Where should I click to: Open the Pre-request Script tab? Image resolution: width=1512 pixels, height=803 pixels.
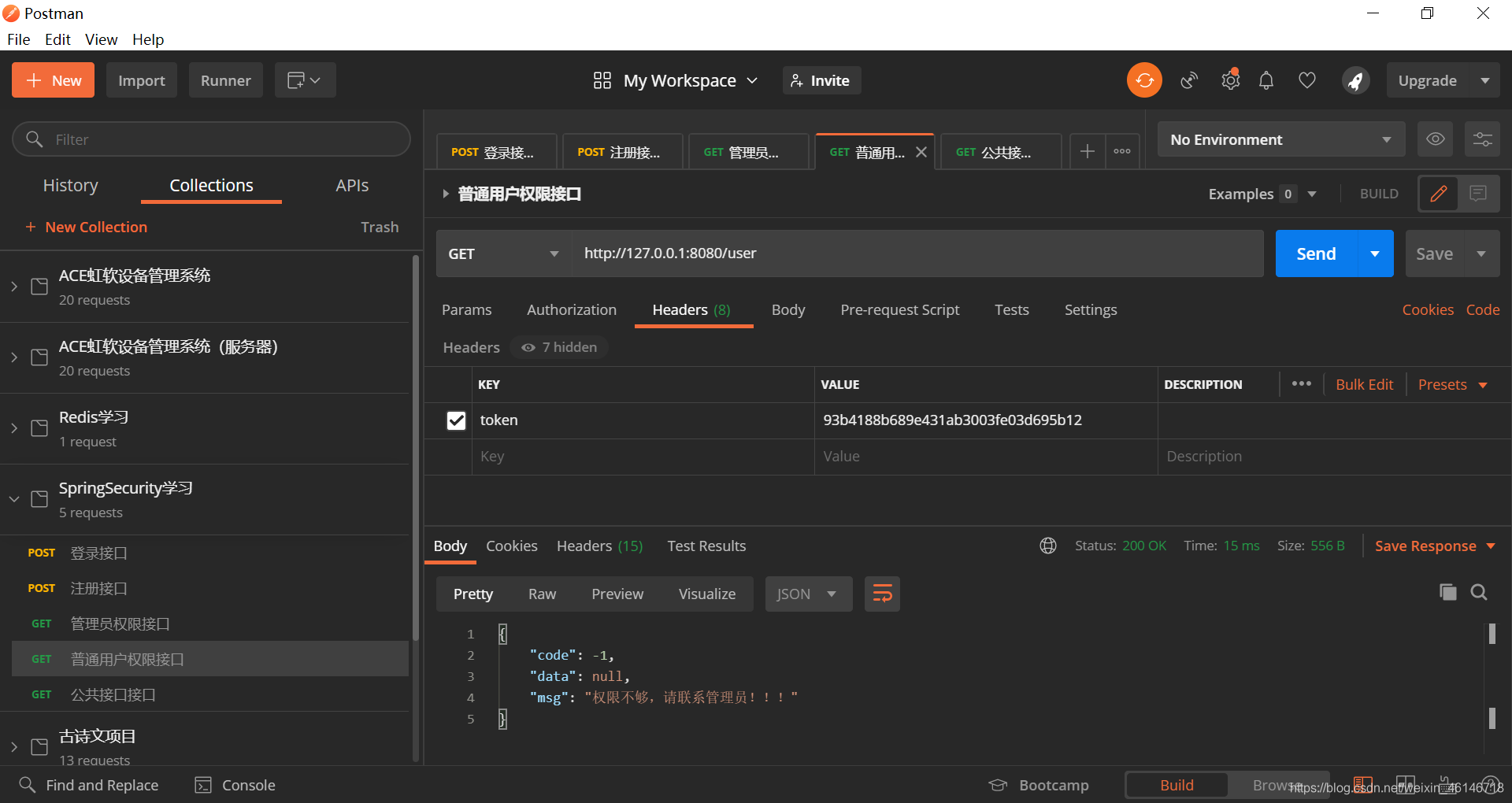899,309
